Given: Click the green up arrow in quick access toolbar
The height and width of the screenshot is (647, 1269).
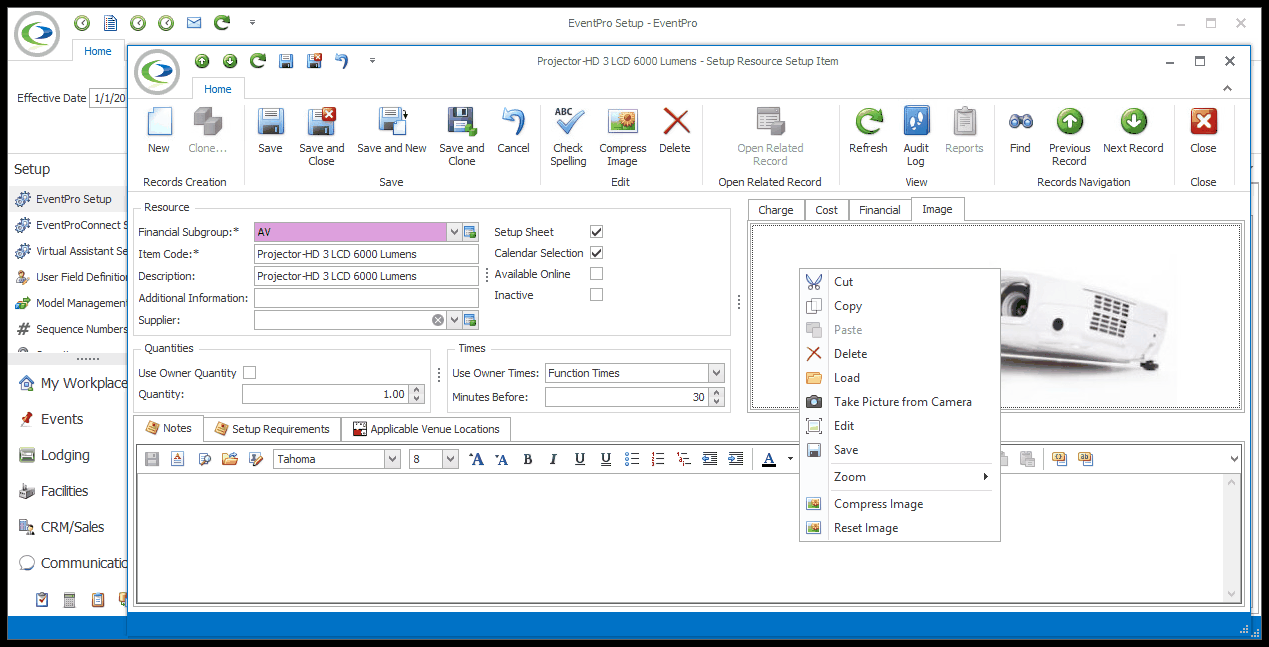Looking at the screenshot, I should (202, 61).
